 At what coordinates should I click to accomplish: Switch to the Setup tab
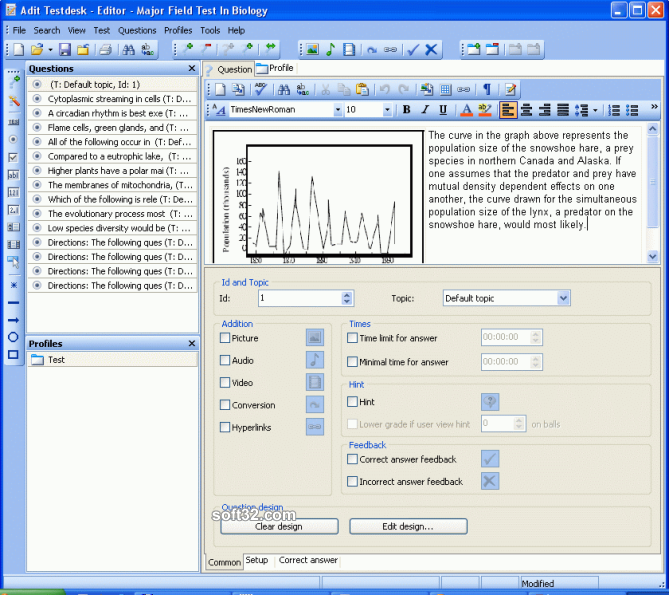tap(256, 560)
